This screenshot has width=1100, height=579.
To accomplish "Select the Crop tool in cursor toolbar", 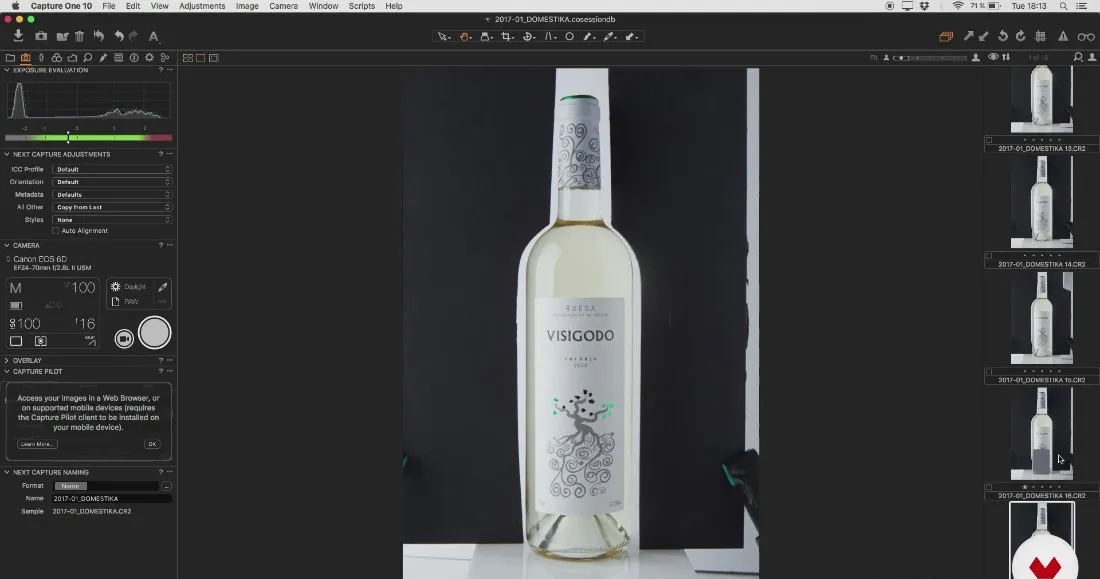I will pos(507,36).
